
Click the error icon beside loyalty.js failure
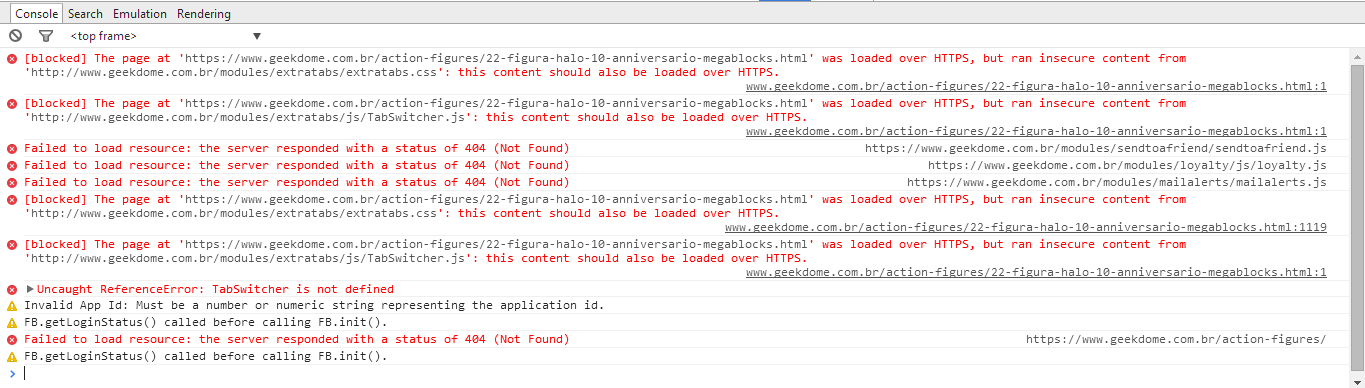12,166
